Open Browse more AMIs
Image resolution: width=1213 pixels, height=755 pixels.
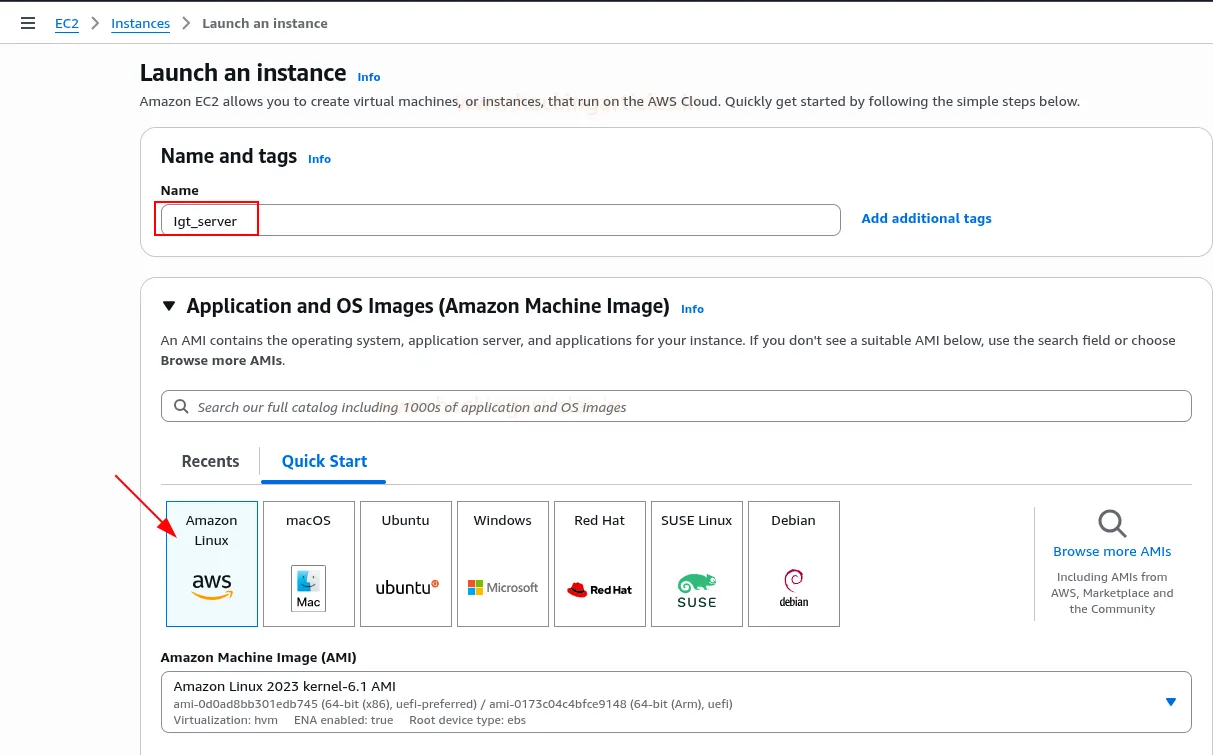[x=1112, y=551]
